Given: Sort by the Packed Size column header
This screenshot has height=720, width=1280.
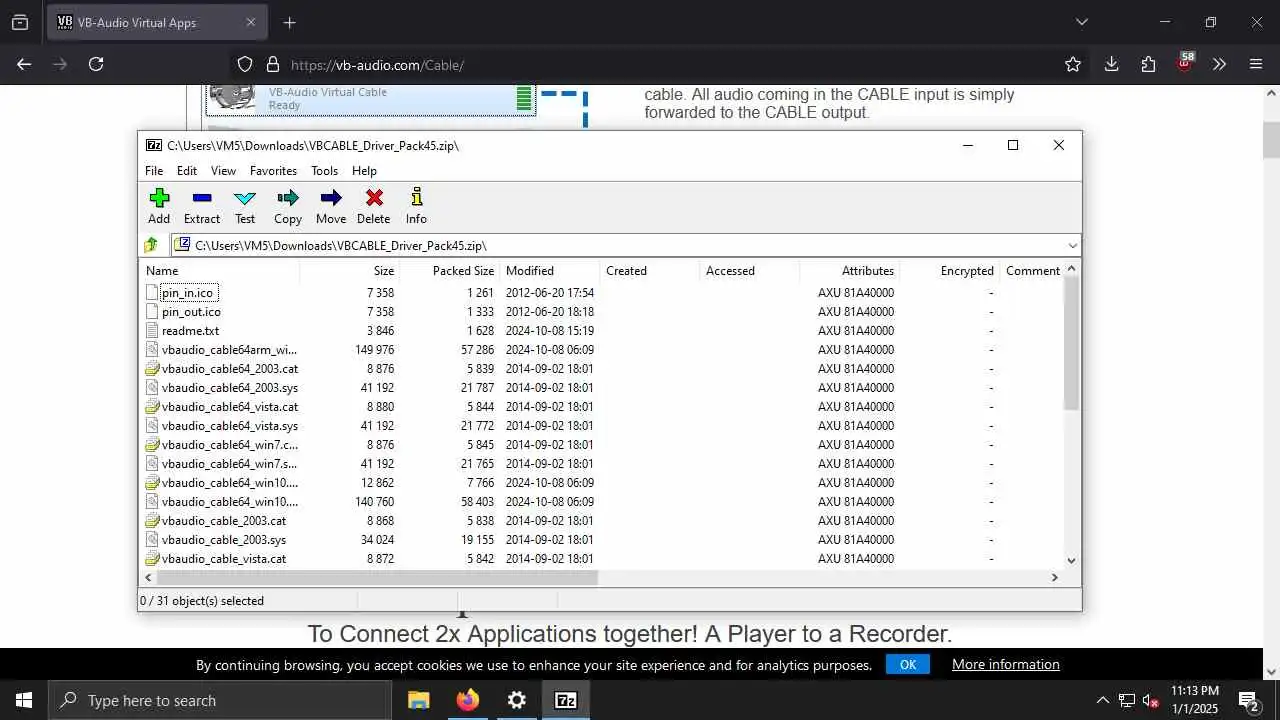Looking at the screenshot, I should coord(450,271).
